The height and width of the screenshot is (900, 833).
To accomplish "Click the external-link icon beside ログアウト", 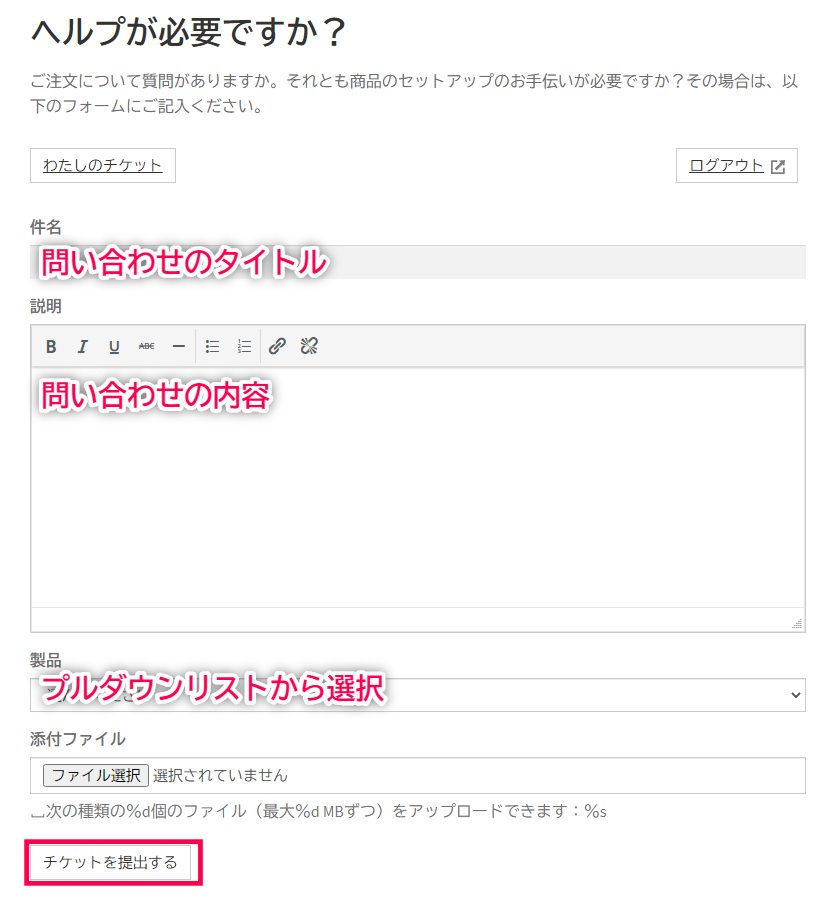I will coord(778,167).
